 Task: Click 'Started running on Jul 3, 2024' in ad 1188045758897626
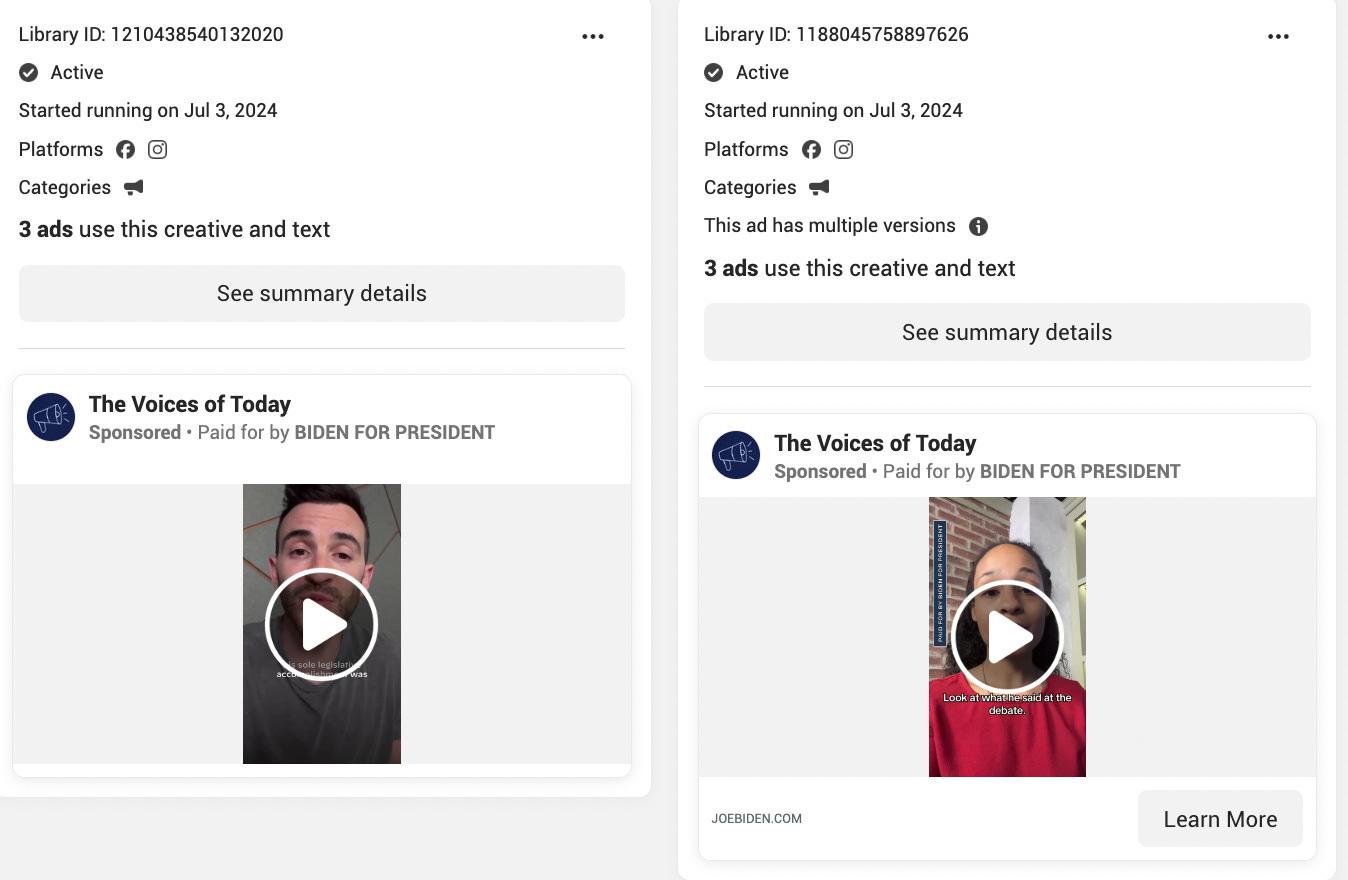pyautogui.click(x=833, y=110)
